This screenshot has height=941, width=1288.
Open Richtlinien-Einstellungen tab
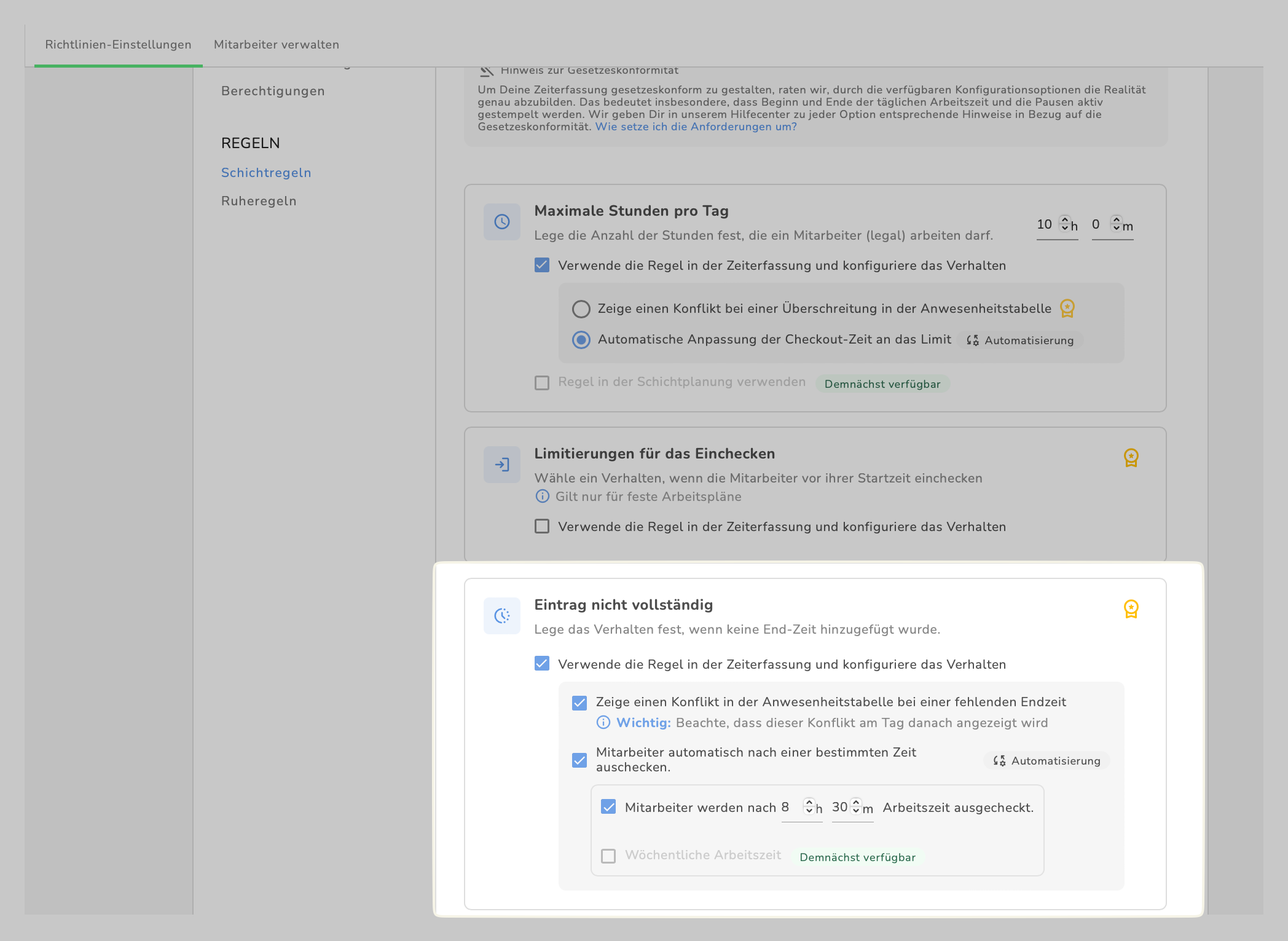point(118,44)
